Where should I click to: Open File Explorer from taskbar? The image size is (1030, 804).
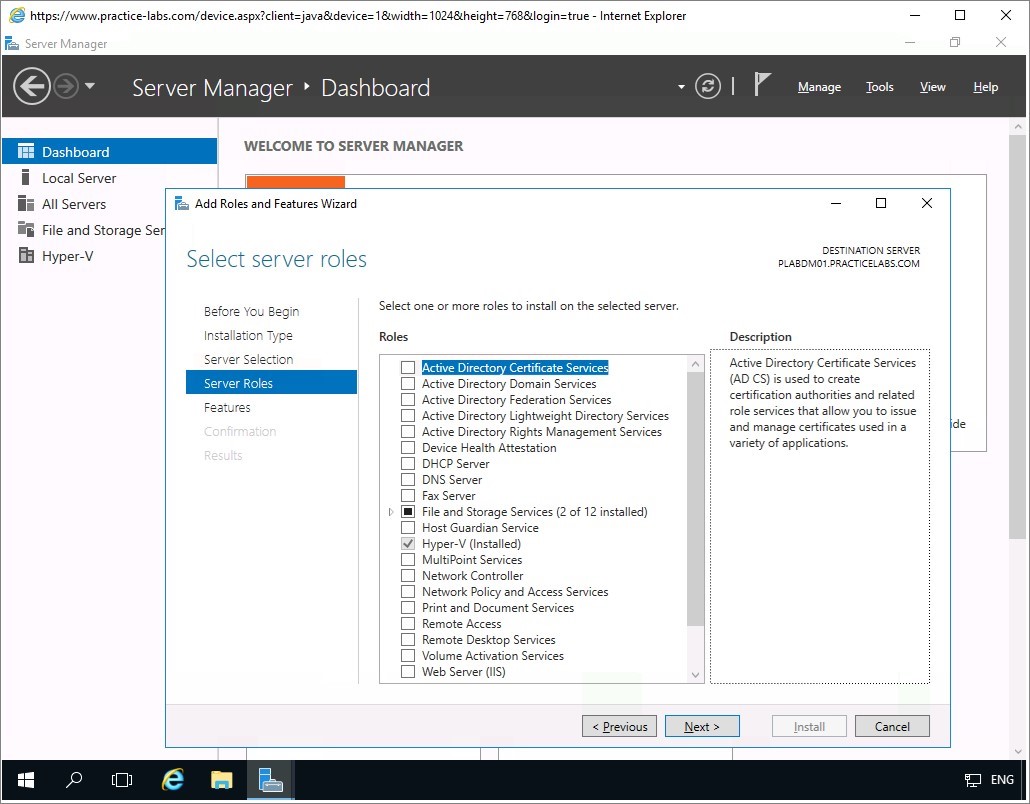221,780
